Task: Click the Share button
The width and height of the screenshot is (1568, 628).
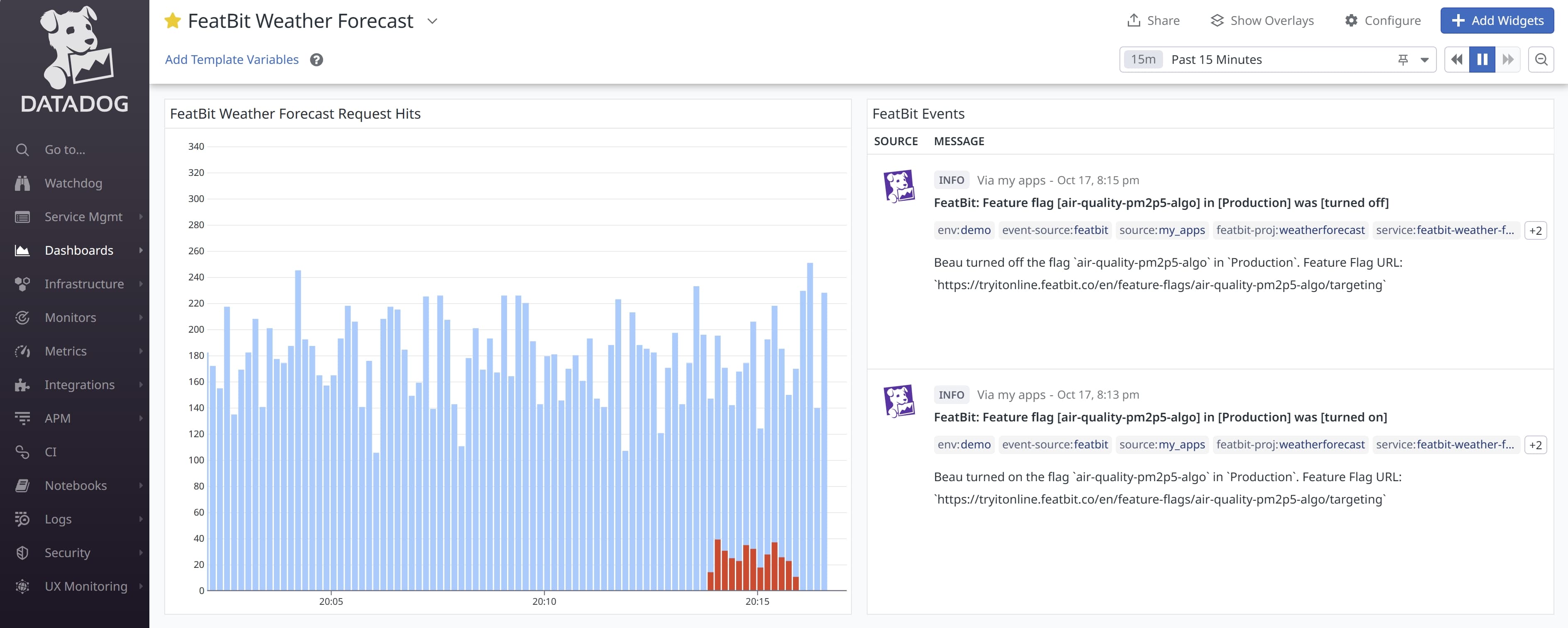Action: pyautogui.click(x=1153, y=21)
